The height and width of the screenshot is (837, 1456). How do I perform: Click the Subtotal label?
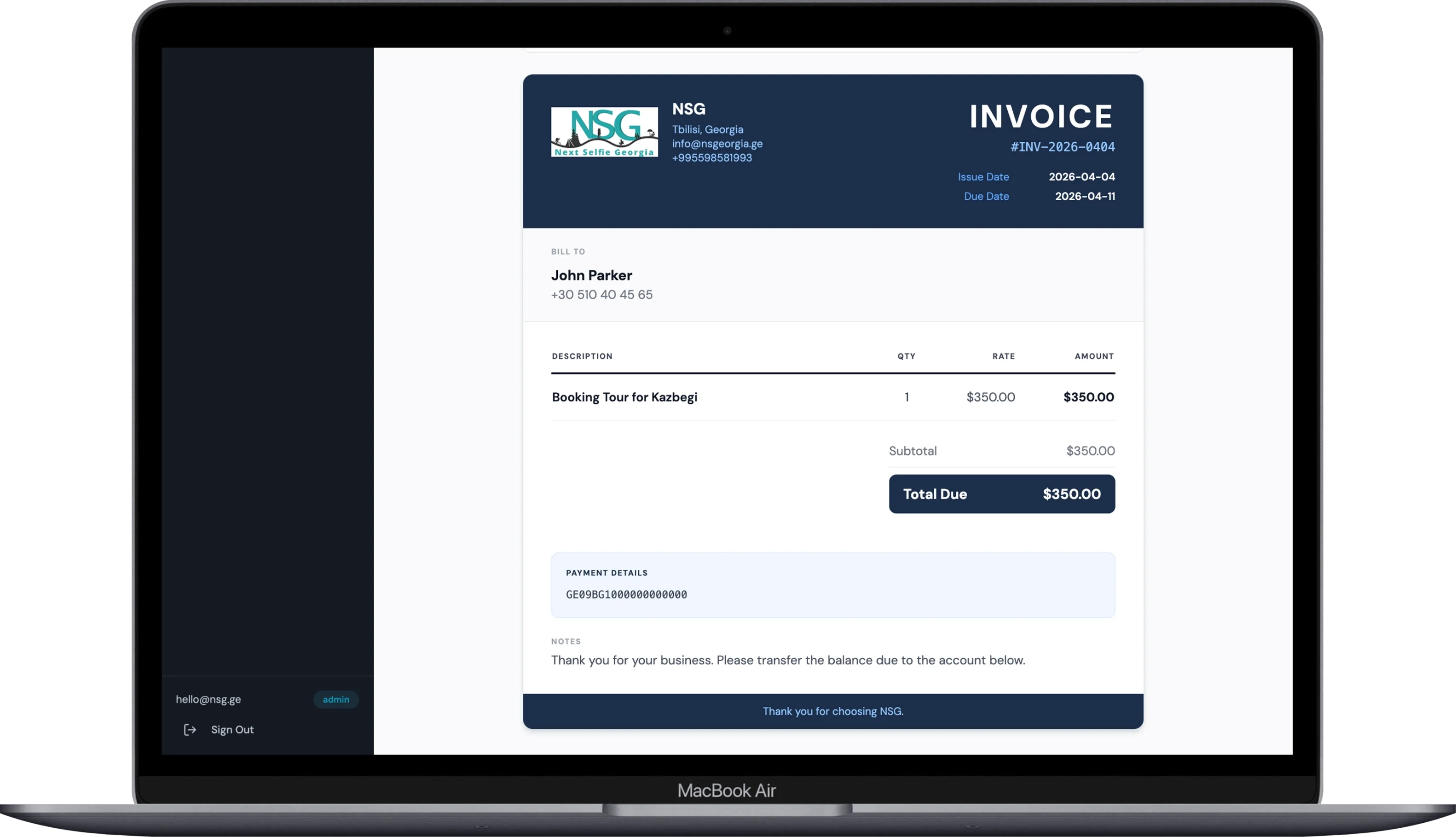point(913,451)
